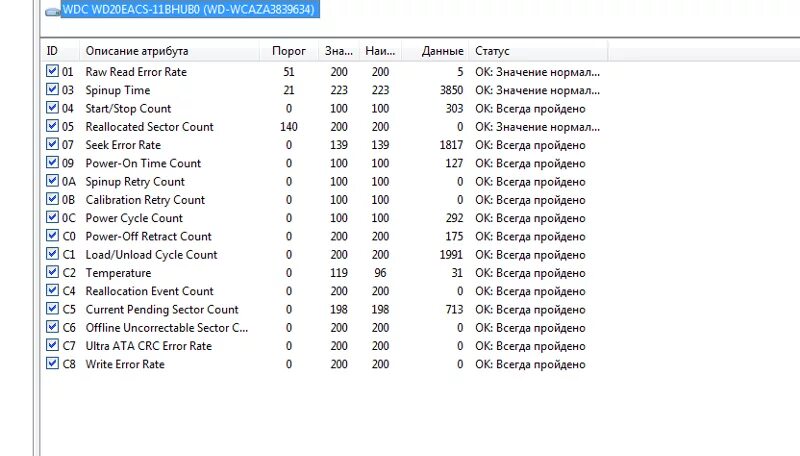Click Power-Off Retract data value 175

tap(454, 236)
